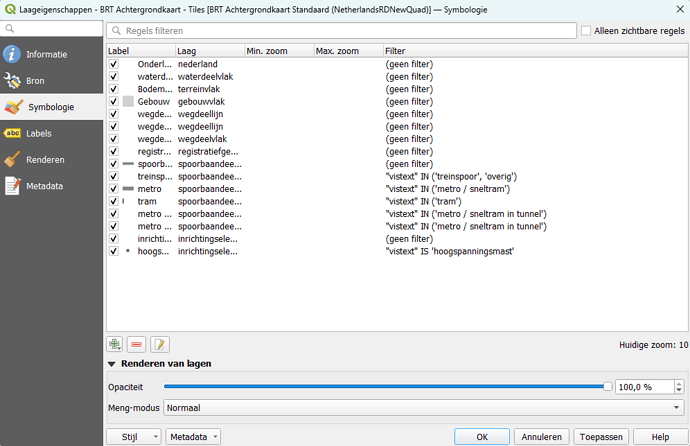This screenshot has height=446, width=690.
Task: Click the Max. zoom column header
Action: 349,51
